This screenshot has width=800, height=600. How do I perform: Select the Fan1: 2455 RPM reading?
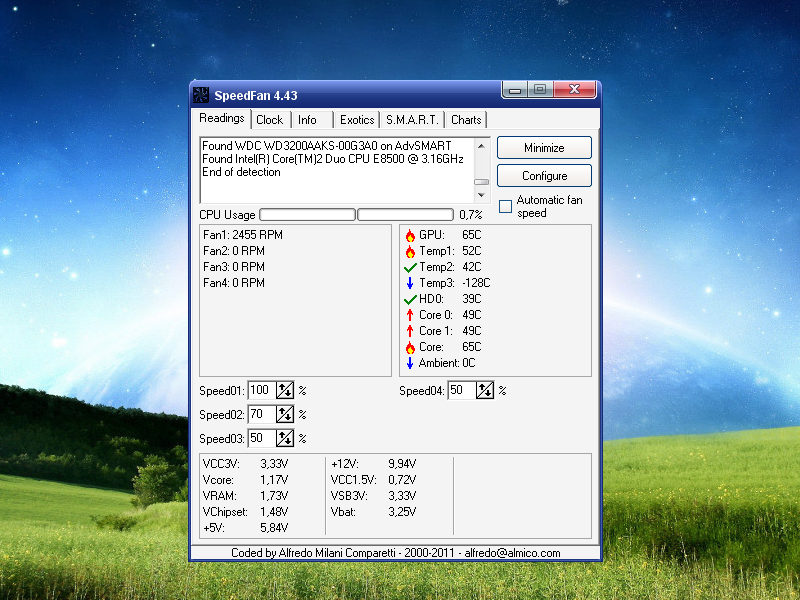click(x=243, y=235)
